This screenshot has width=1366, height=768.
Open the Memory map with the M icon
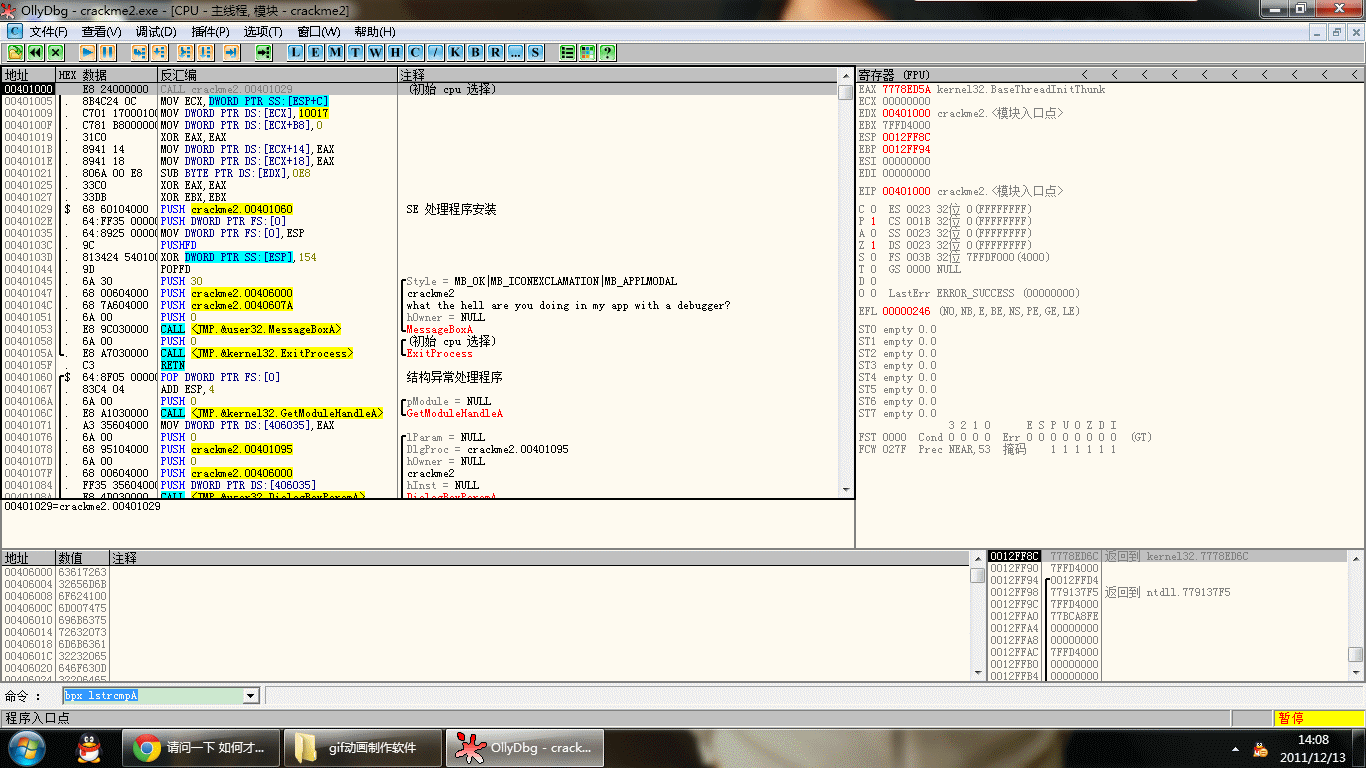[x=336, y=52]
